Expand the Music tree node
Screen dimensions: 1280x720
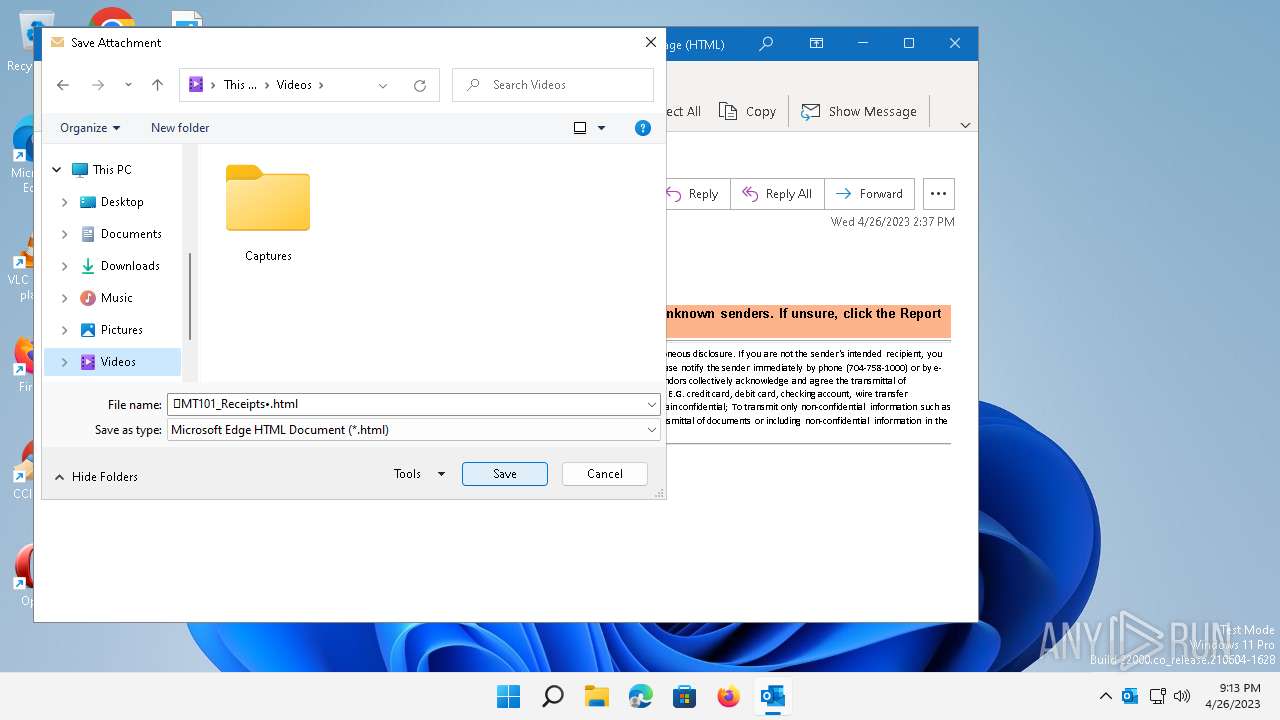click(65, 298)
